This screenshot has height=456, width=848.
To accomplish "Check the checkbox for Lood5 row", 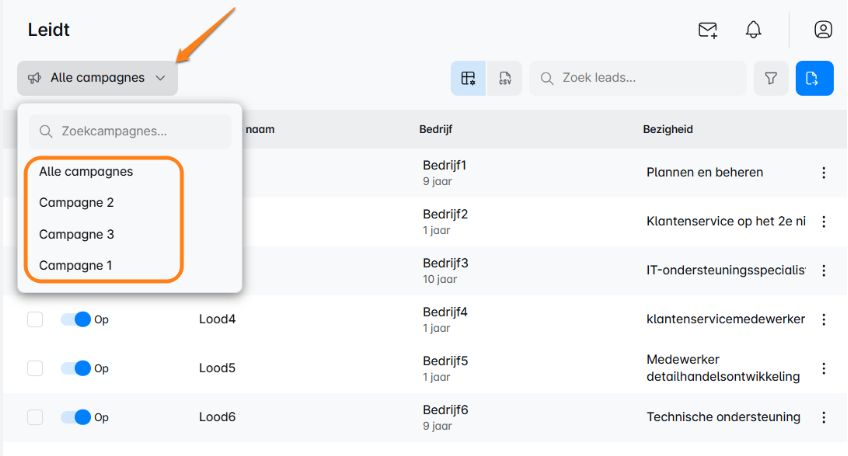I will click(x=35, y=368).
